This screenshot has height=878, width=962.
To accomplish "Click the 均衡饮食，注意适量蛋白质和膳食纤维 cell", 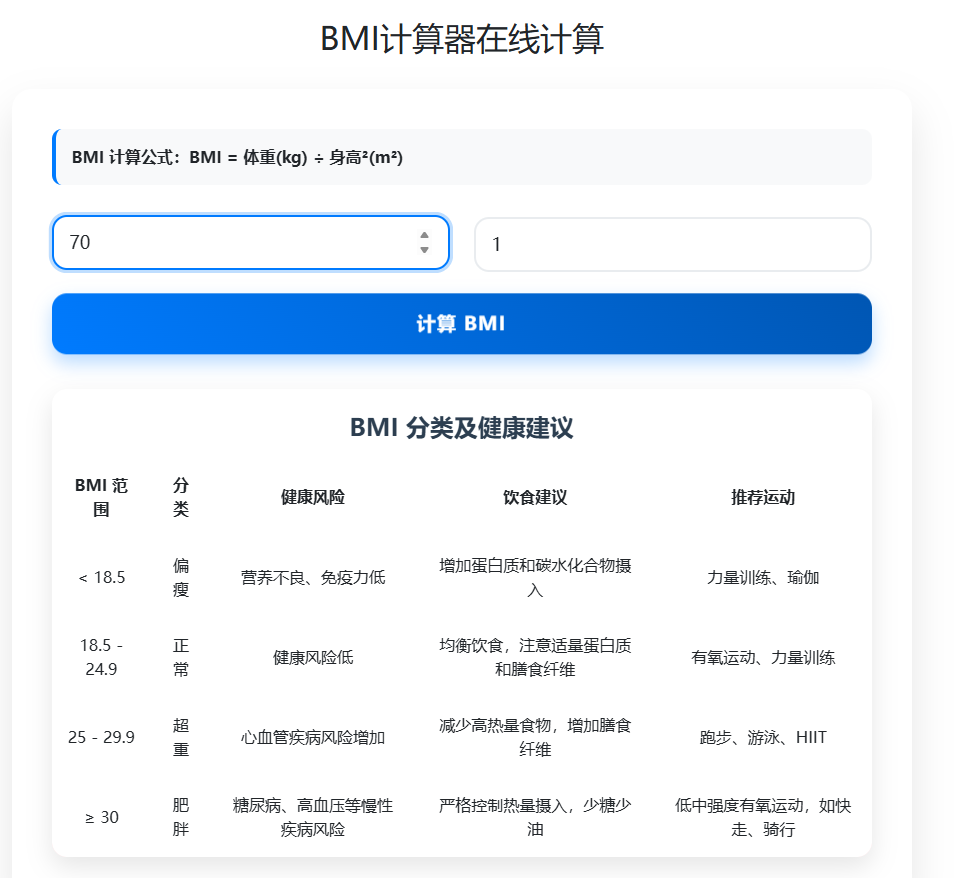I will pos(535,657).
